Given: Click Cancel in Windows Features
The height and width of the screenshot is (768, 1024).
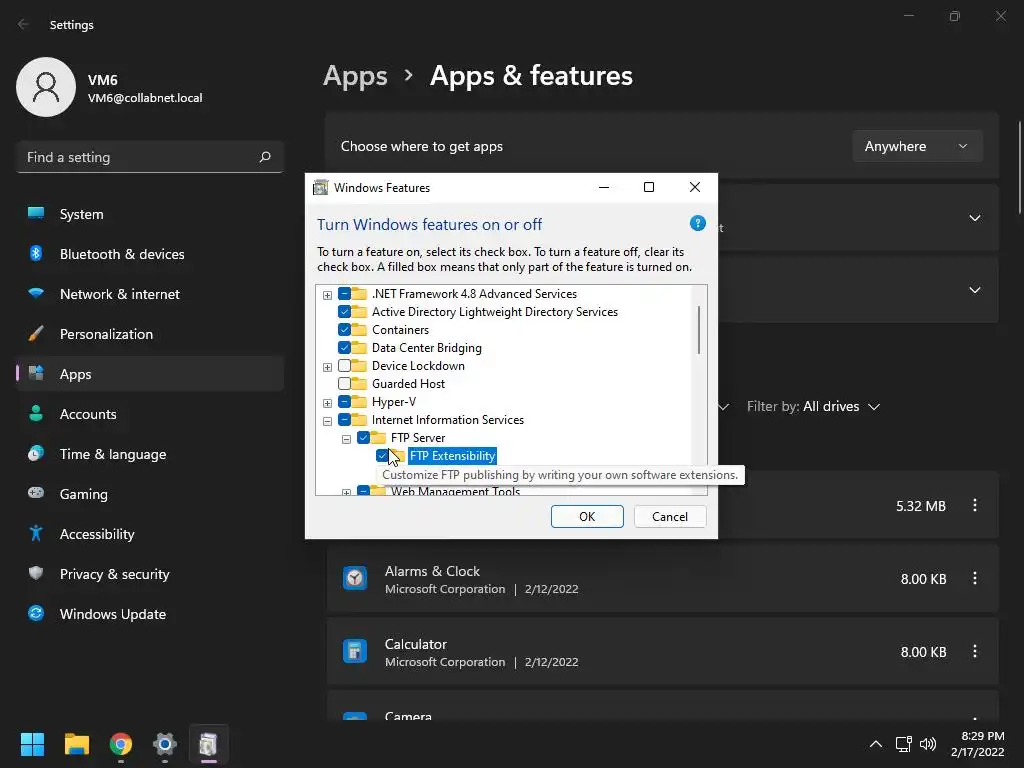Looking at the screenshot, I should tap(670, 517).
